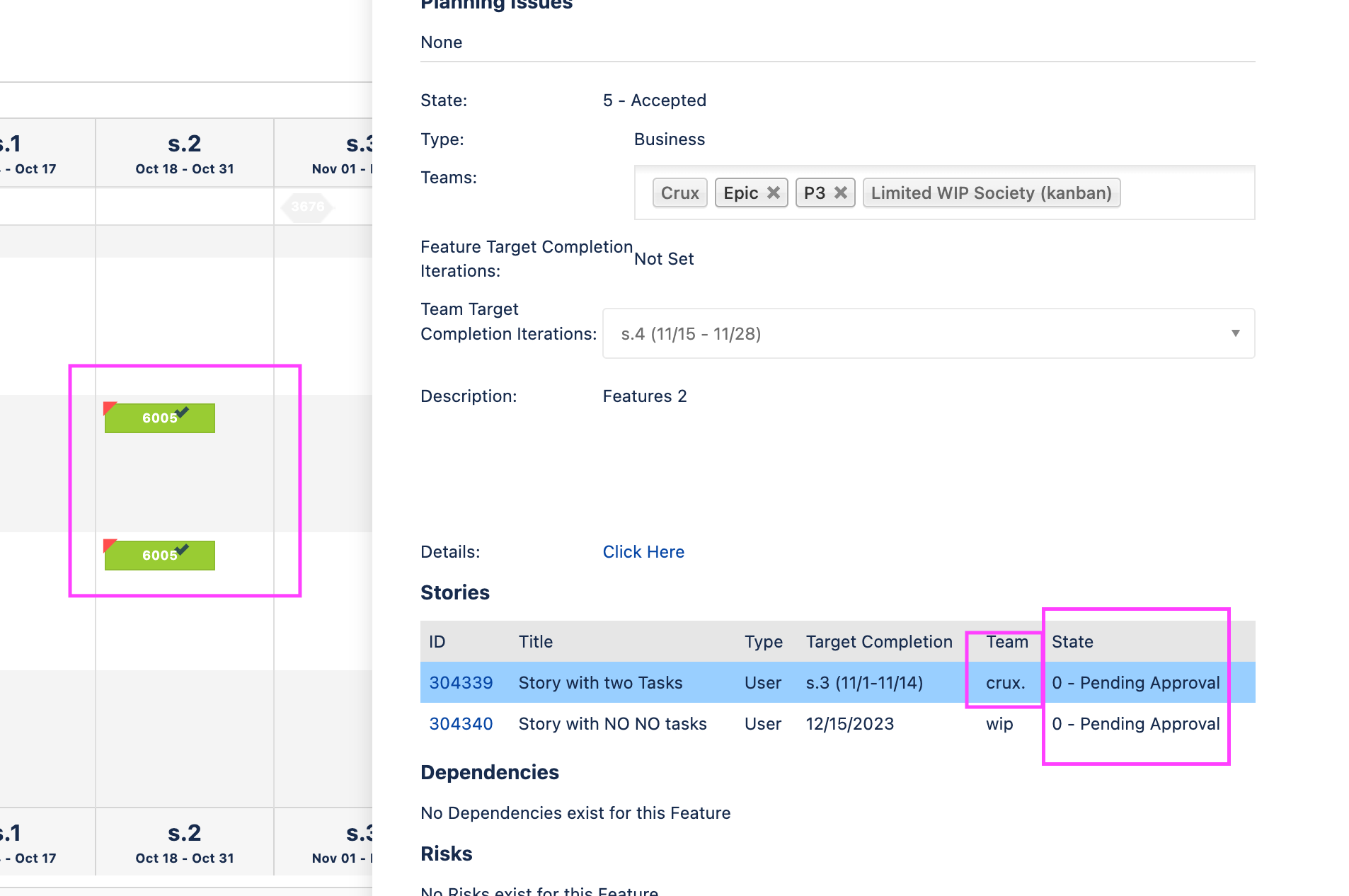1349x896 pixels.
Task: Click the State column header in Stories table
Action: [1072, 641]
